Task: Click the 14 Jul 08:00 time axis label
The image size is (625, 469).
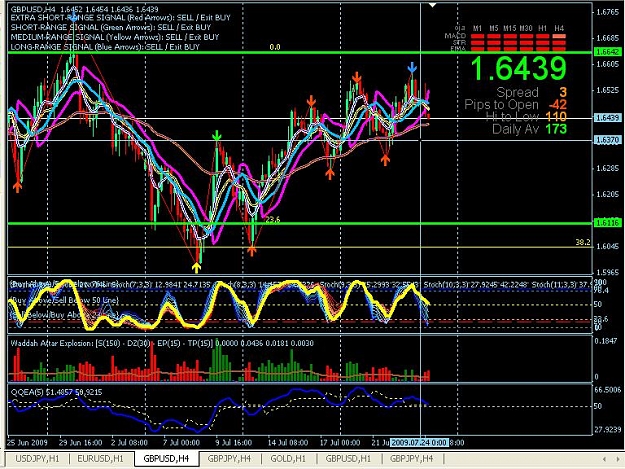Action: pyautogui.click(x=288, y=442)
